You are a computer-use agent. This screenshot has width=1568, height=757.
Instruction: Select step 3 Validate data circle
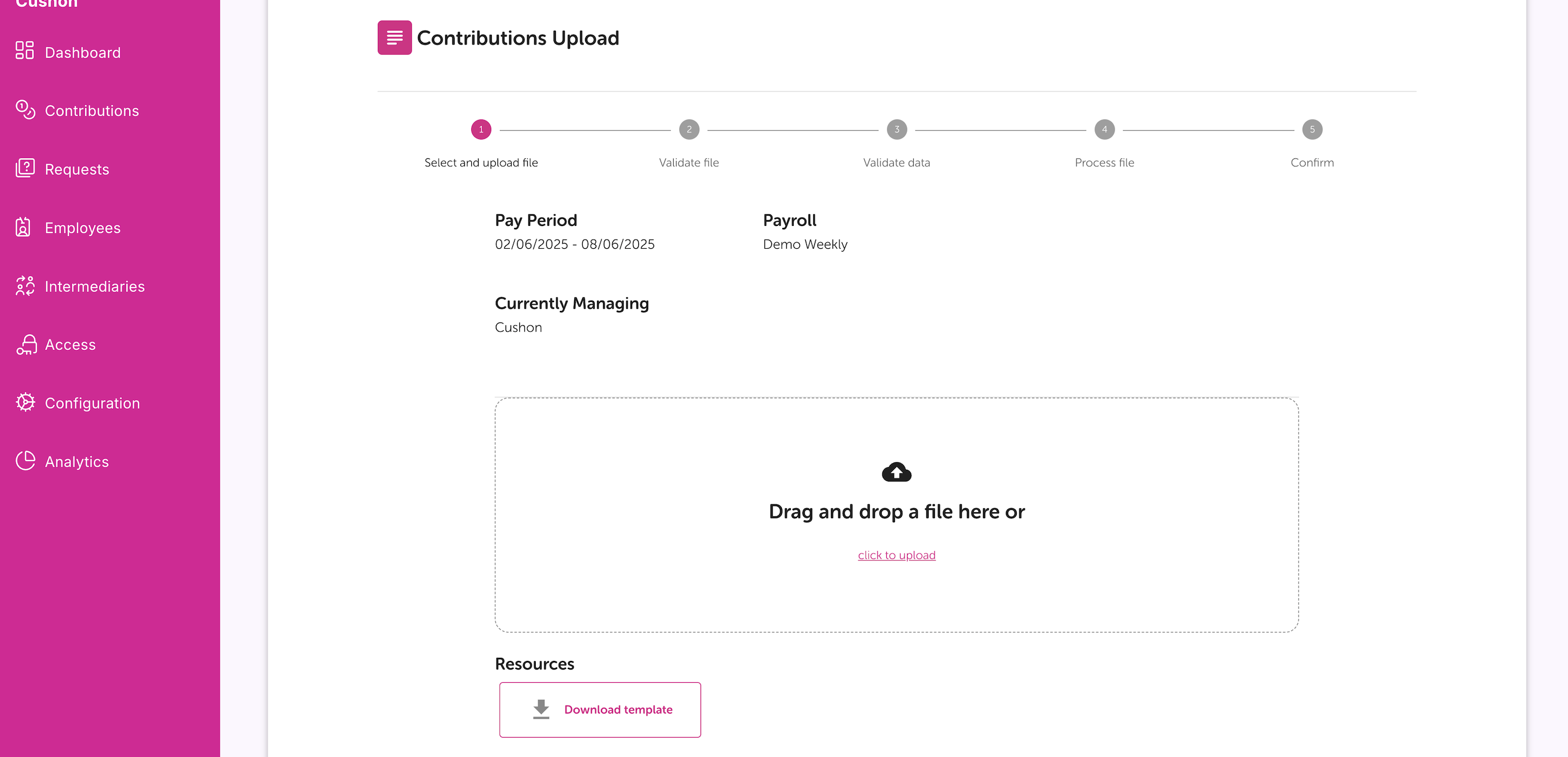[x=896, y=129]
